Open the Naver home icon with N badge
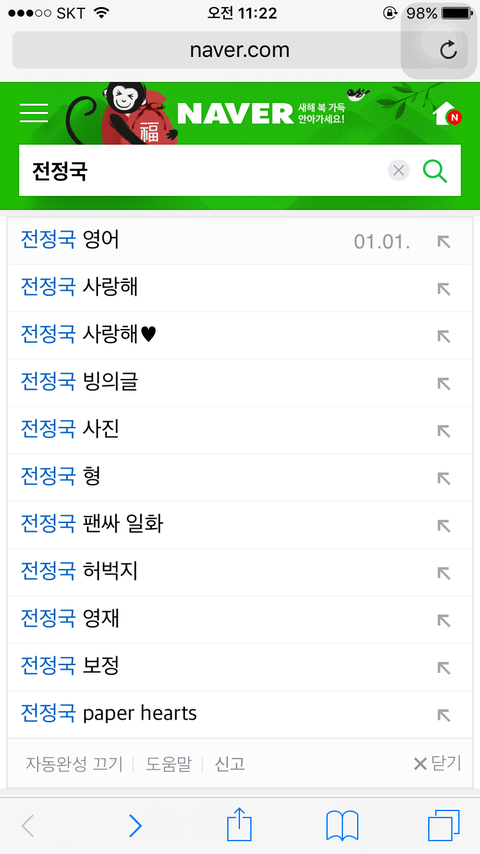The height and width of the screenshot is (854, 480). point(447,113)
